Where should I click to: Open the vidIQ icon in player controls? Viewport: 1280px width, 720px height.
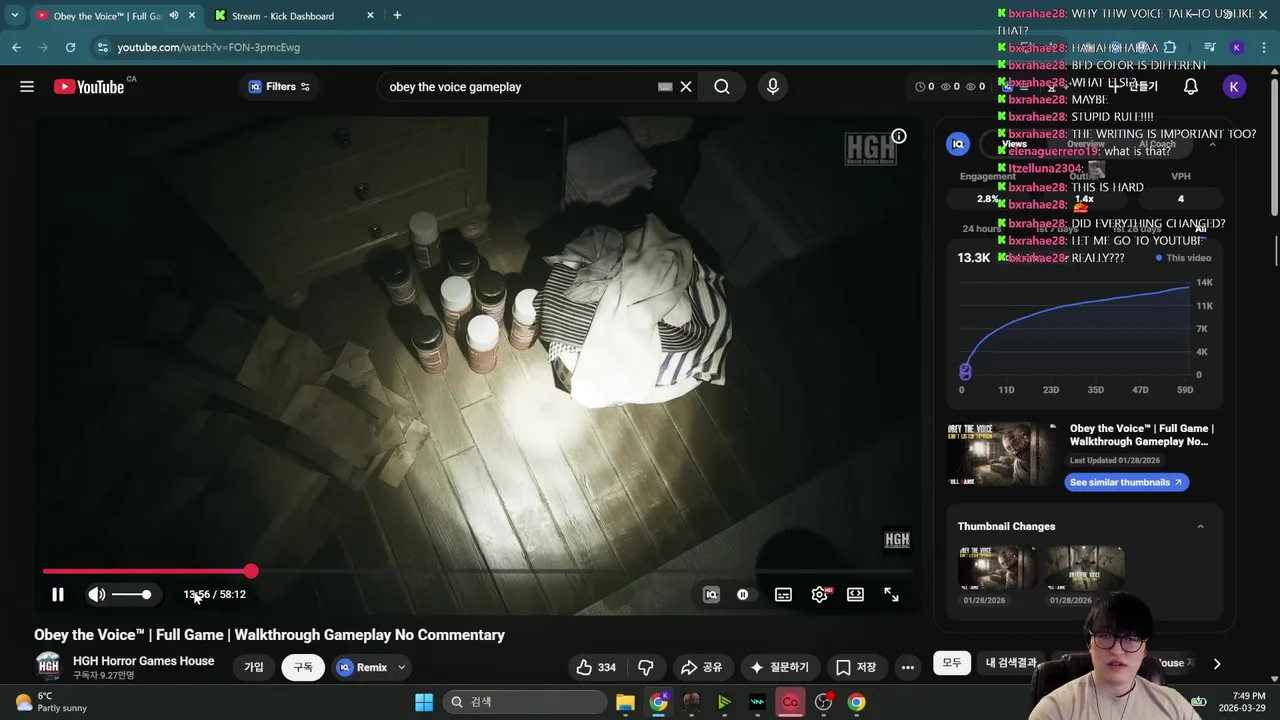point(711,594)
